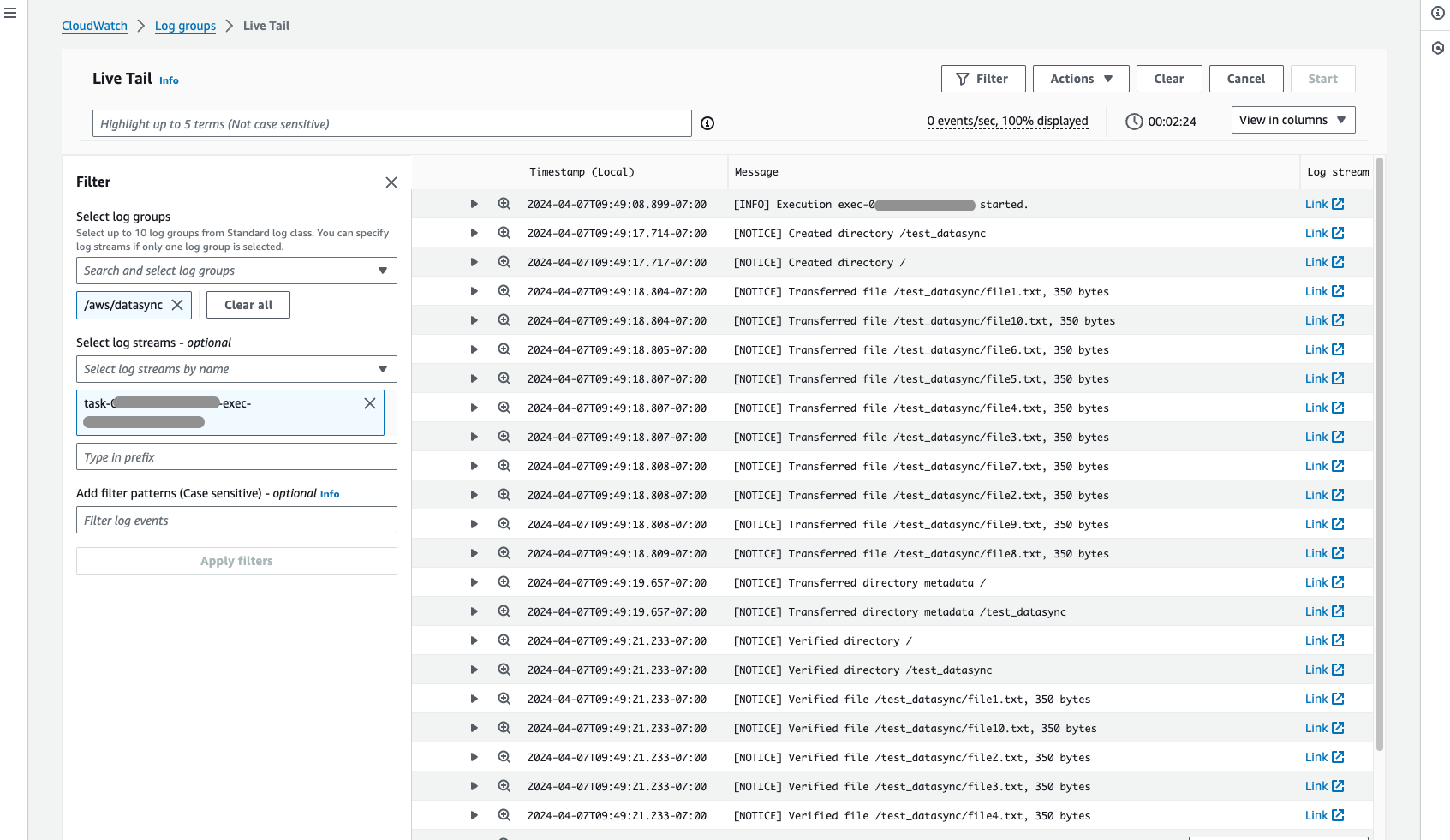Zoom into Verified file2.txt log event
Image resolution: width=1450 pixels, height=840 pixels.
tap(504, 757)
